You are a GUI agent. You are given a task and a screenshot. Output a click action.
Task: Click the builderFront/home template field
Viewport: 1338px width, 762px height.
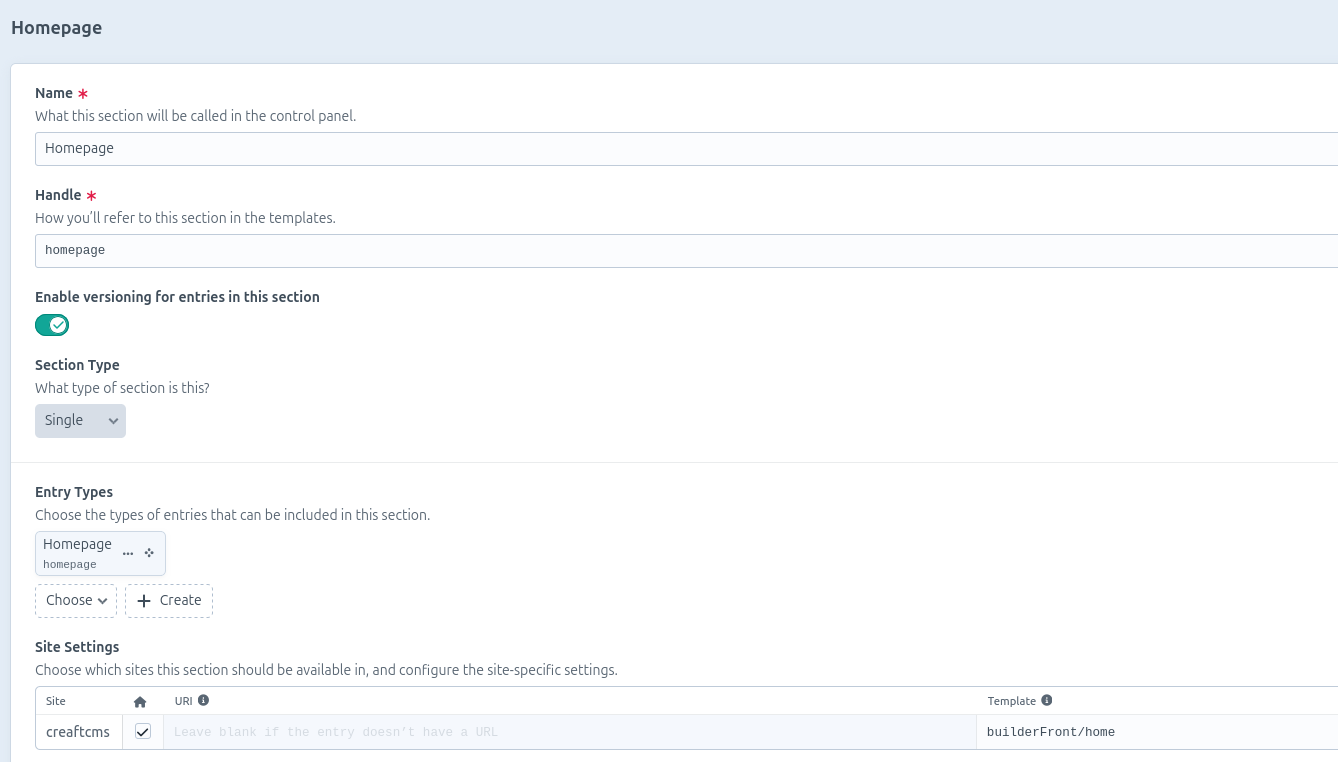tap(1157, 732)
